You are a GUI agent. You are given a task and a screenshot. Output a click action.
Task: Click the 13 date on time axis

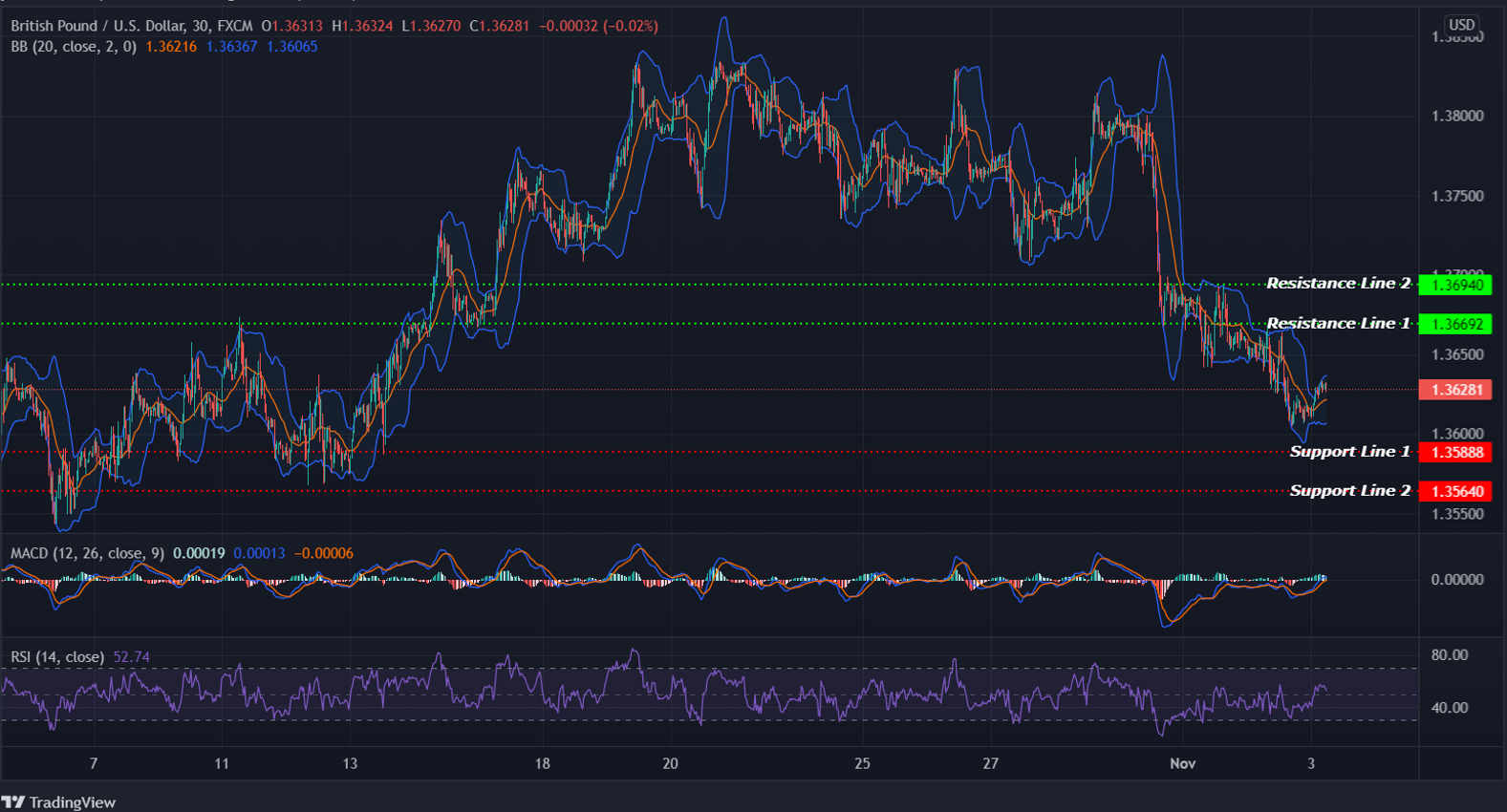click(350, 763)
